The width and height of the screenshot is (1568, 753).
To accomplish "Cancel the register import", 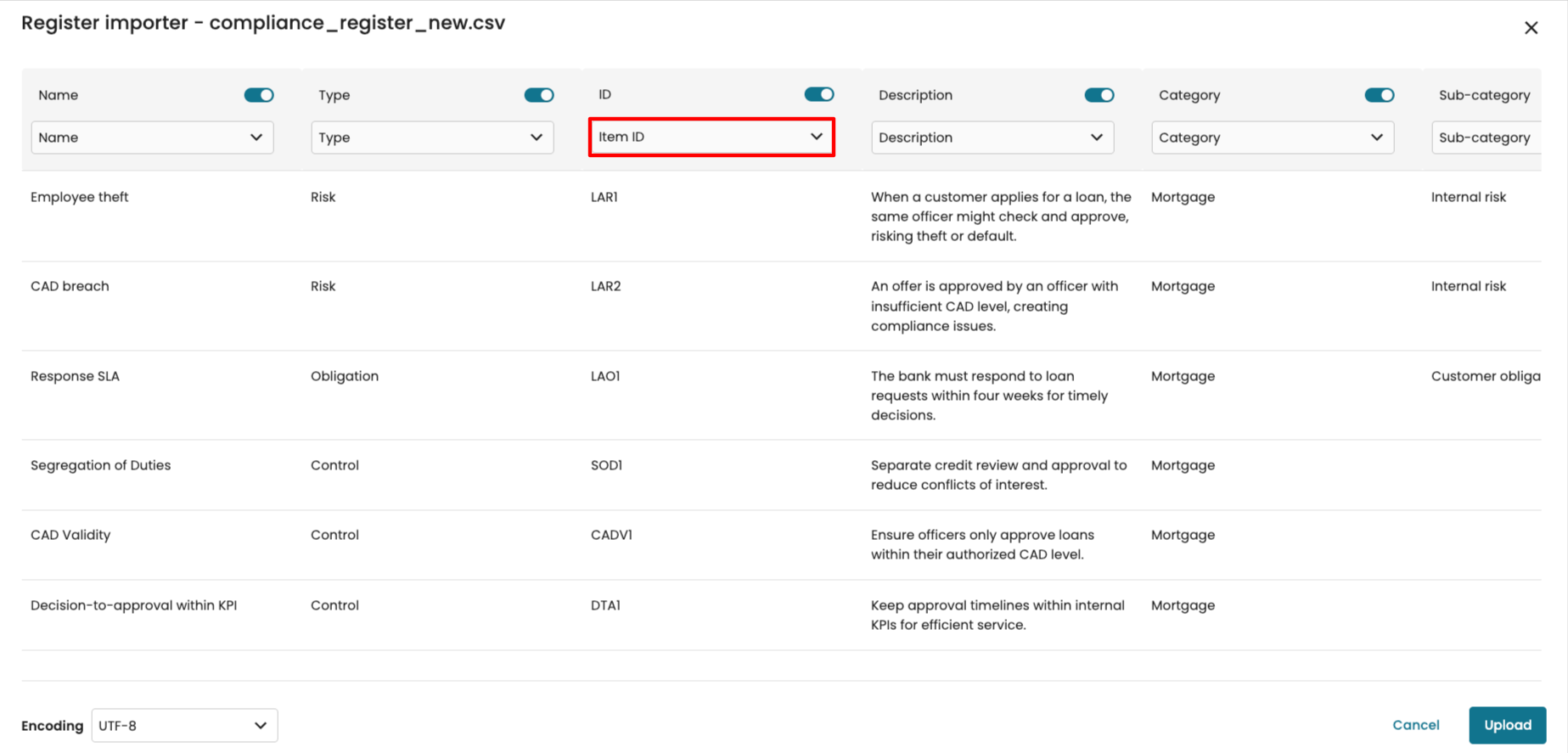I will click(1415, 725).
